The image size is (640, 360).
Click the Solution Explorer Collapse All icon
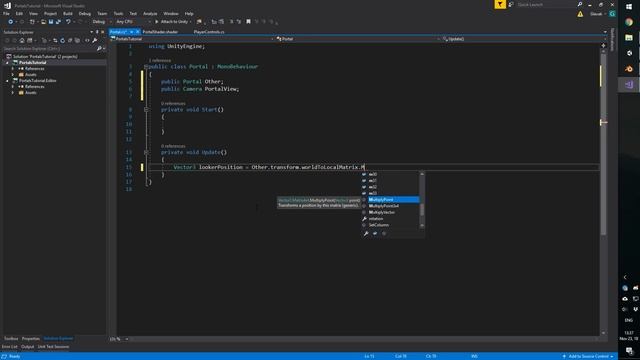coord(70,40)
